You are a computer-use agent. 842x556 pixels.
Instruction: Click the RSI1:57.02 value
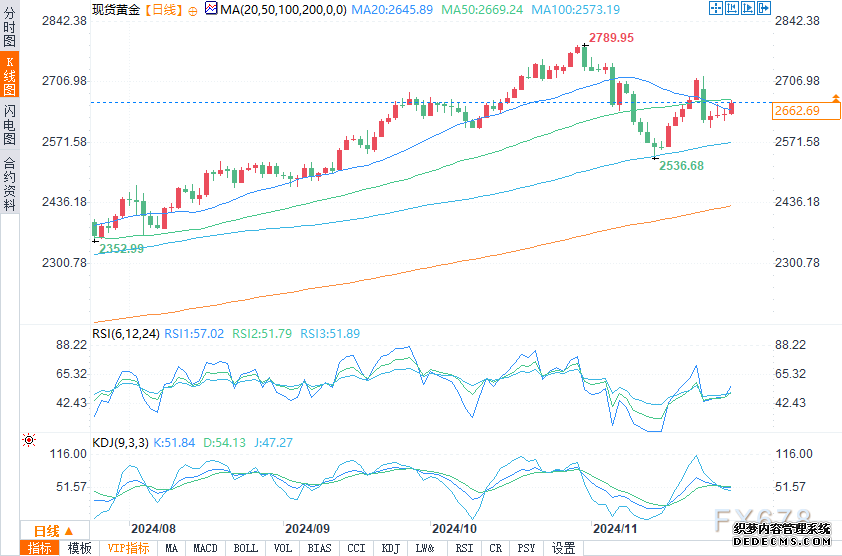coord(194,334)
